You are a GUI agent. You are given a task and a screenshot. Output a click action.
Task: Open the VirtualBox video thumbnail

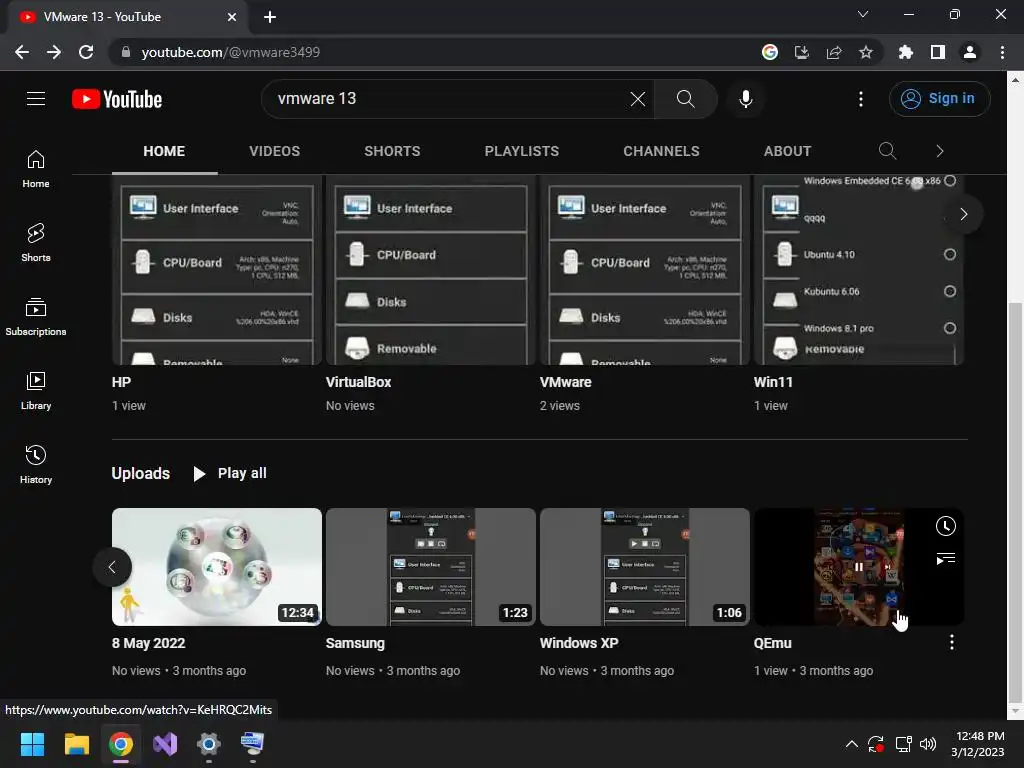(x=430, y=269)
